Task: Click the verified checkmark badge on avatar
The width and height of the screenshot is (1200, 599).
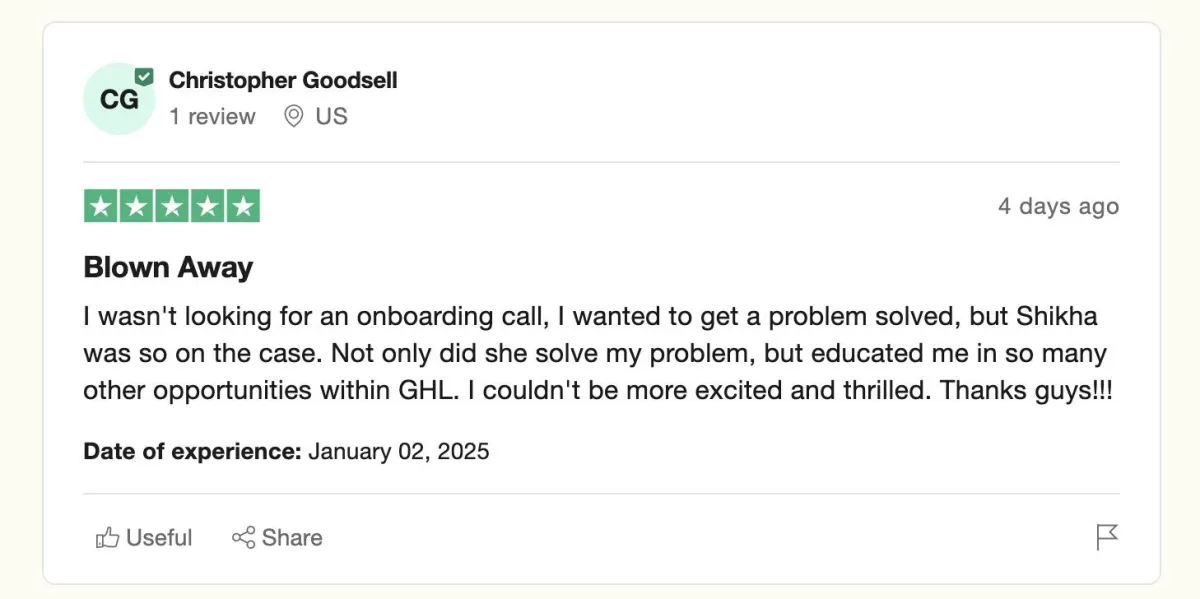Action: pyautogui.click(x=145, y=76)
